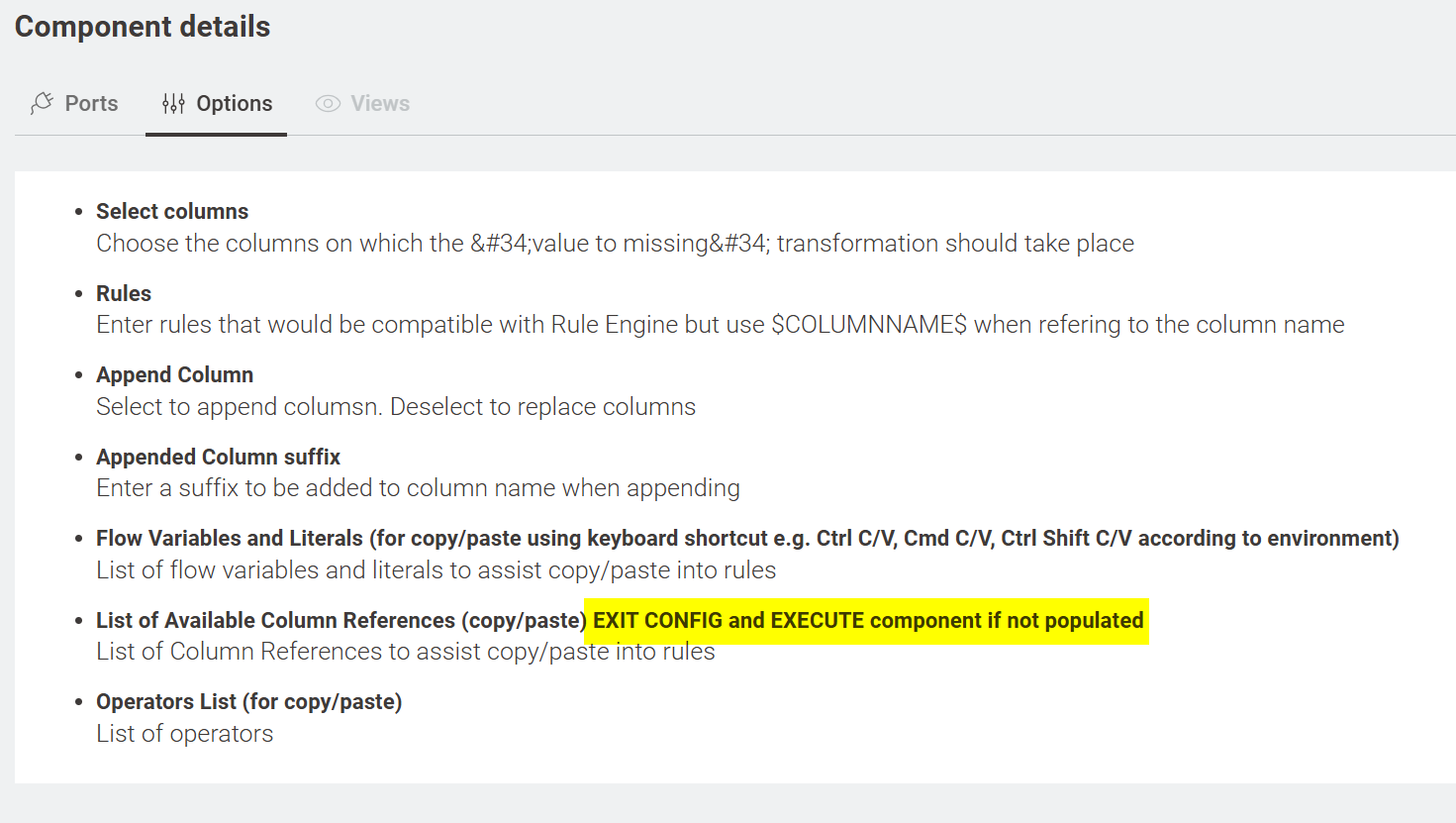Click the 'Choose the columns' description text
The width and height of the screenshot is (1456, 823).
[x=615, y=244]
